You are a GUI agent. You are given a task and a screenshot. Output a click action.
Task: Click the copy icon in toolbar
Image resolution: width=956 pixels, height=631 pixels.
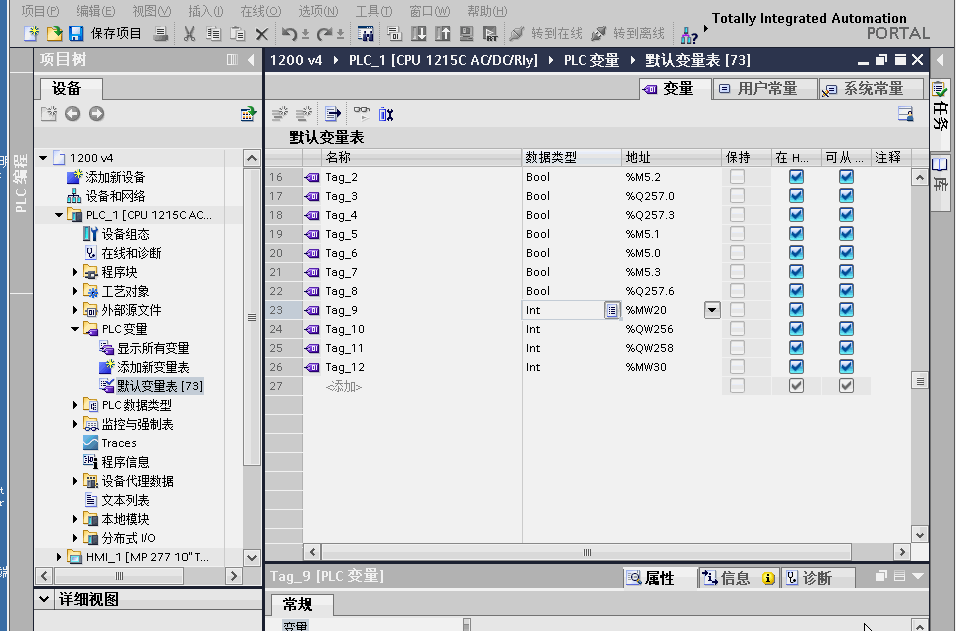[x=213, y=34]
